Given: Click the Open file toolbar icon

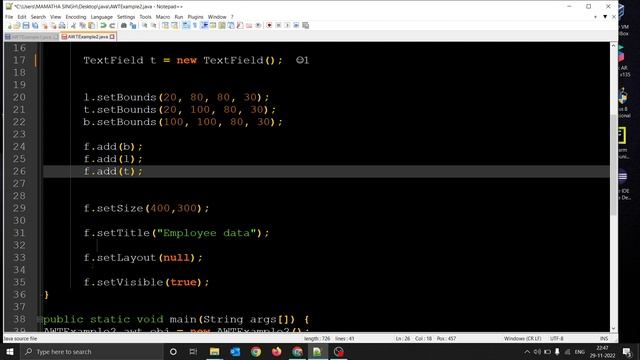Looking at the screenshot, I should click(x=17, y=25).
